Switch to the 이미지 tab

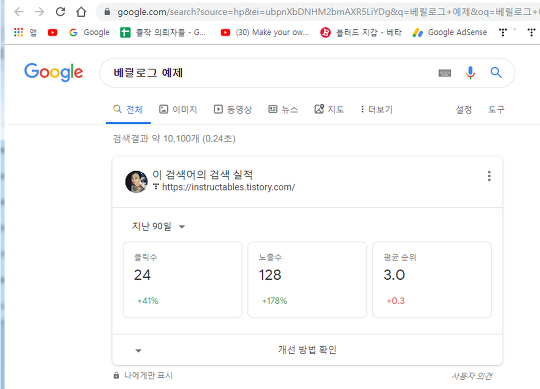tap(178, 109)
